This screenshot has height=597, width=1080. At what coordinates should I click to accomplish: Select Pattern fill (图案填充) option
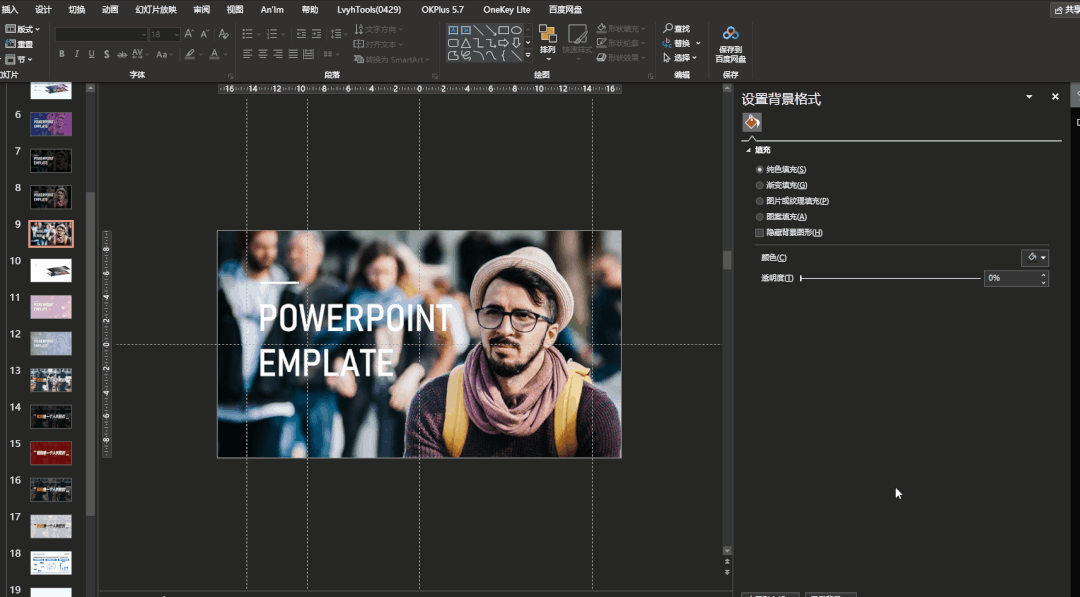tap(781, 217)
